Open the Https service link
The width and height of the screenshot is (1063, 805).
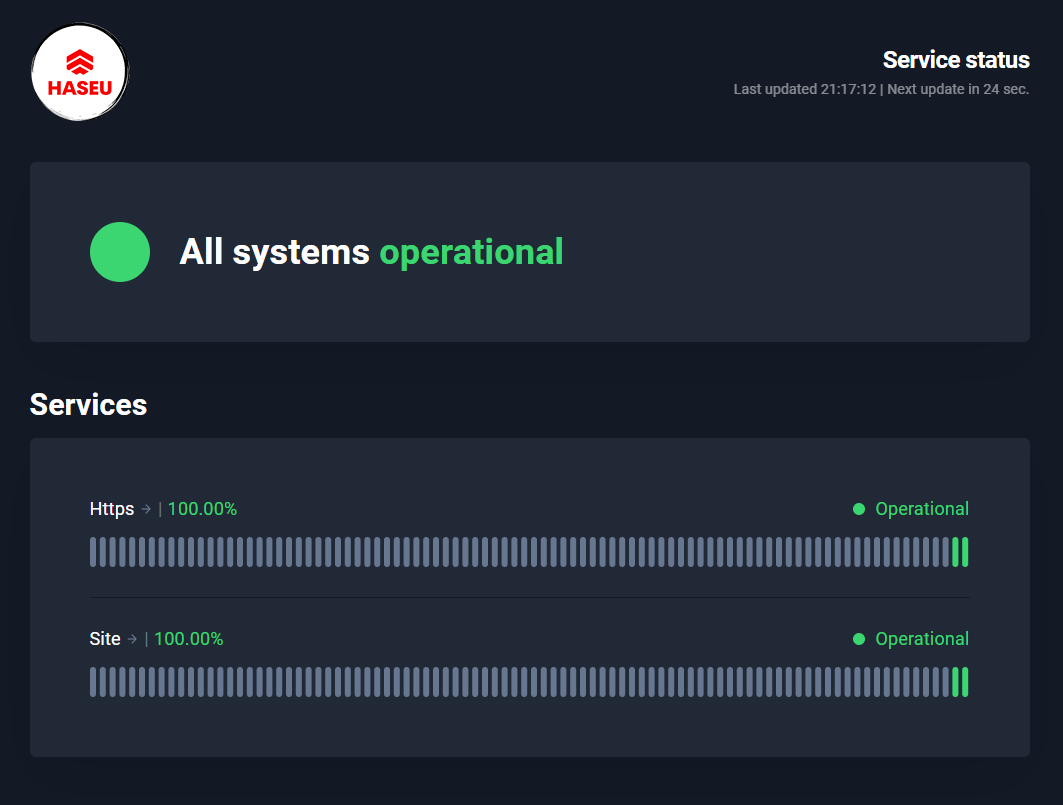tap(112, 509)
